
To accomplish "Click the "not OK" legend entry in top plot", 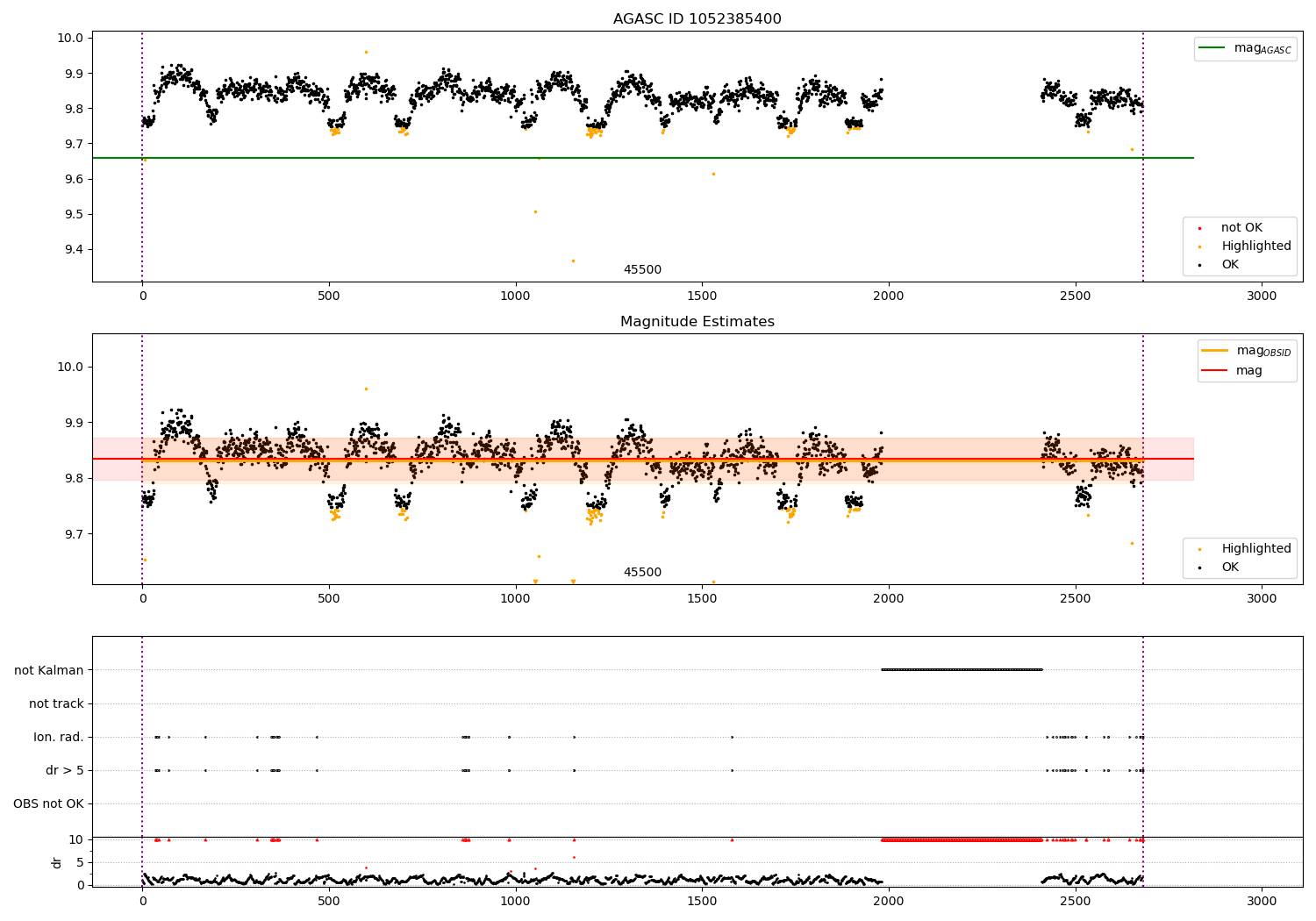I will 1241,228.
